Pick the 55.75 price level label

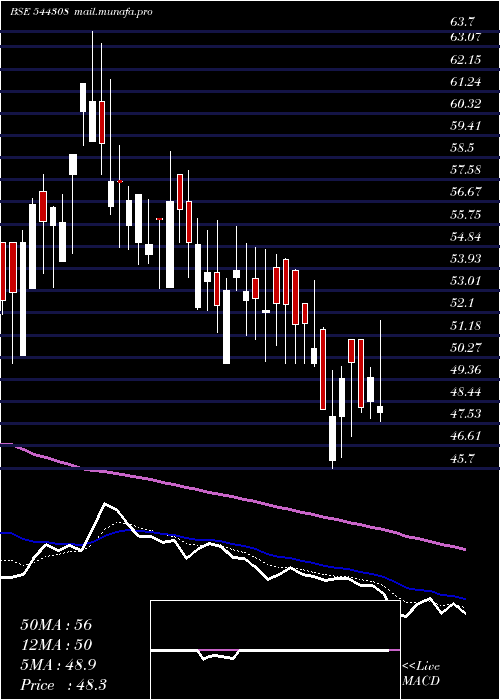[x=466, y=214]
